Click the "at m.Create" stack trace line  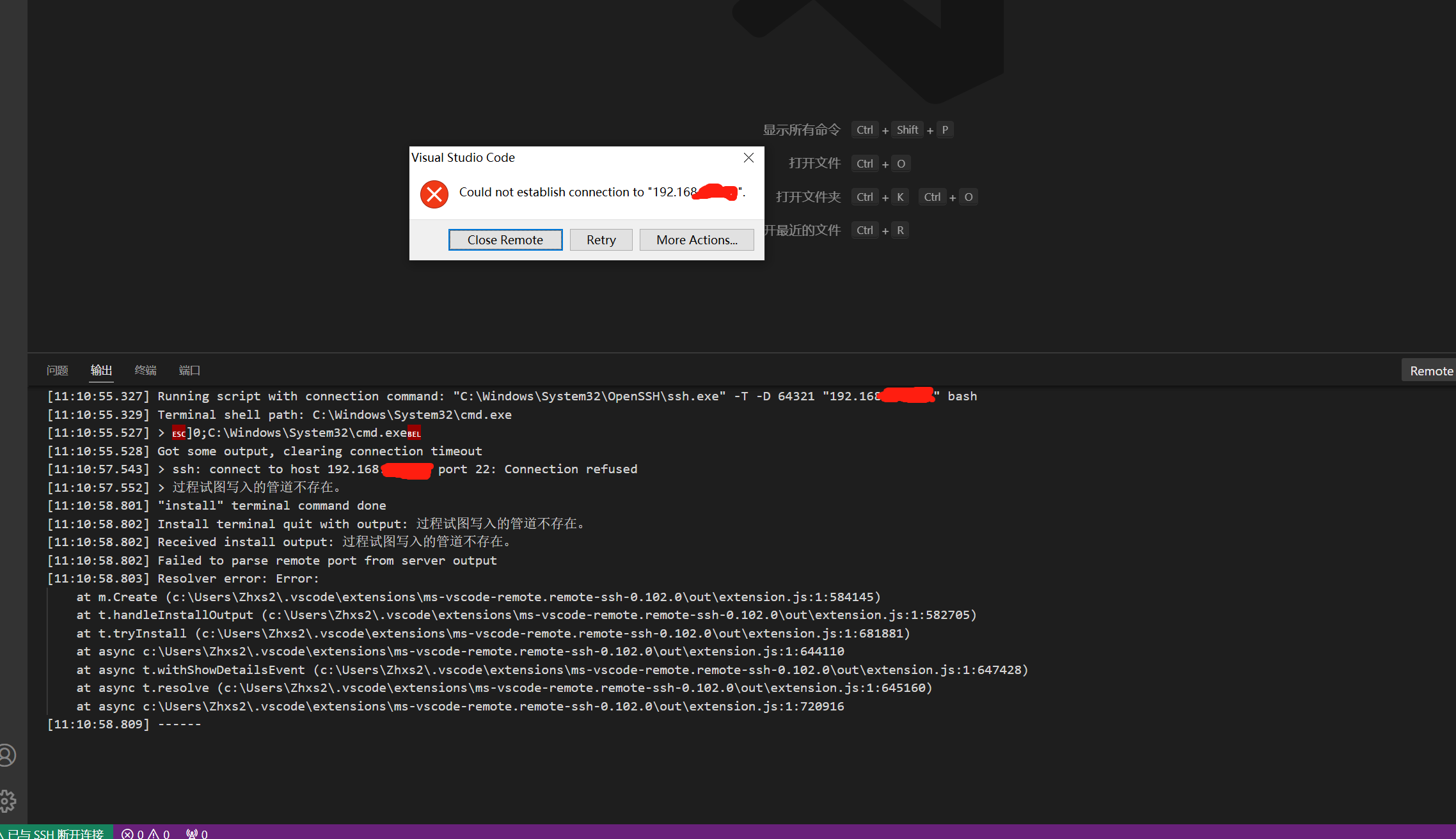[479, 597]
